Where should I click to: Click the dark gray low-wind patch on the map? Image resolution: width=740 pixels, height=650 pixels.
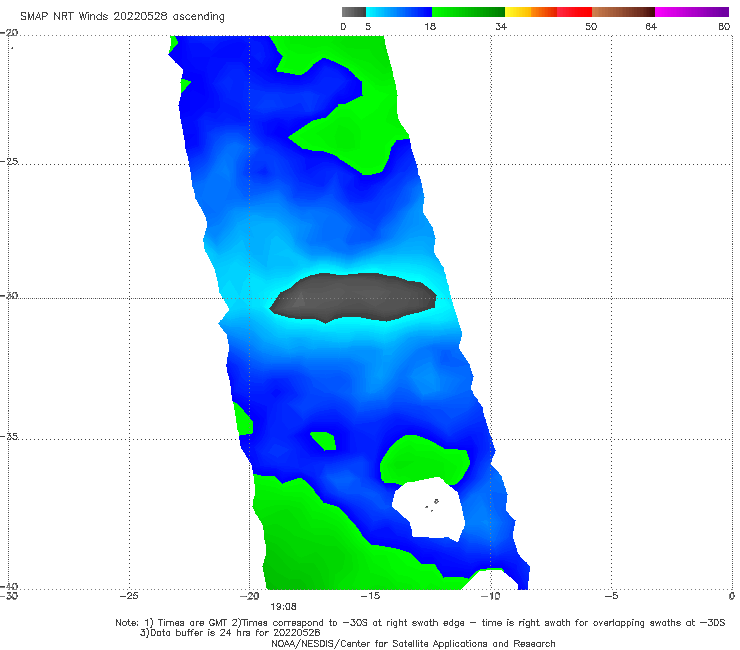[353, 298]
